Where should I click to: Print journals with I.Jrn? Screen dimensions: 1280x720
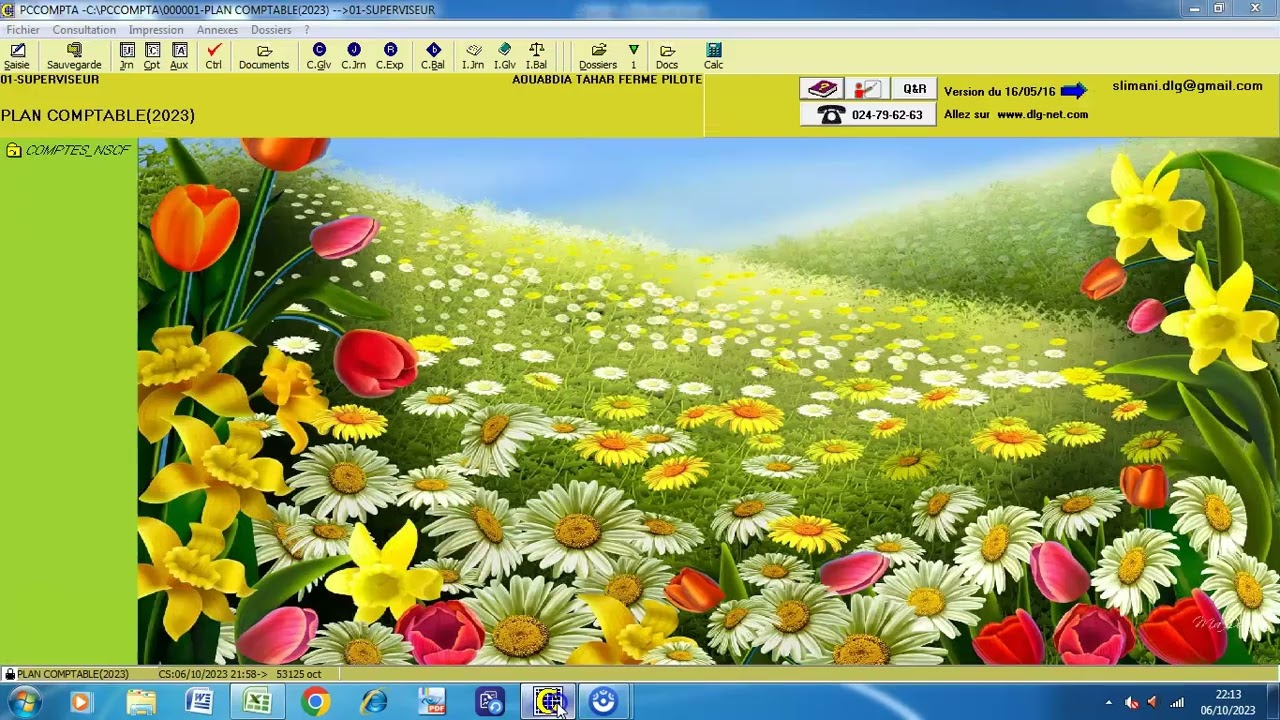pyautogui.click(x=473, y=56)
